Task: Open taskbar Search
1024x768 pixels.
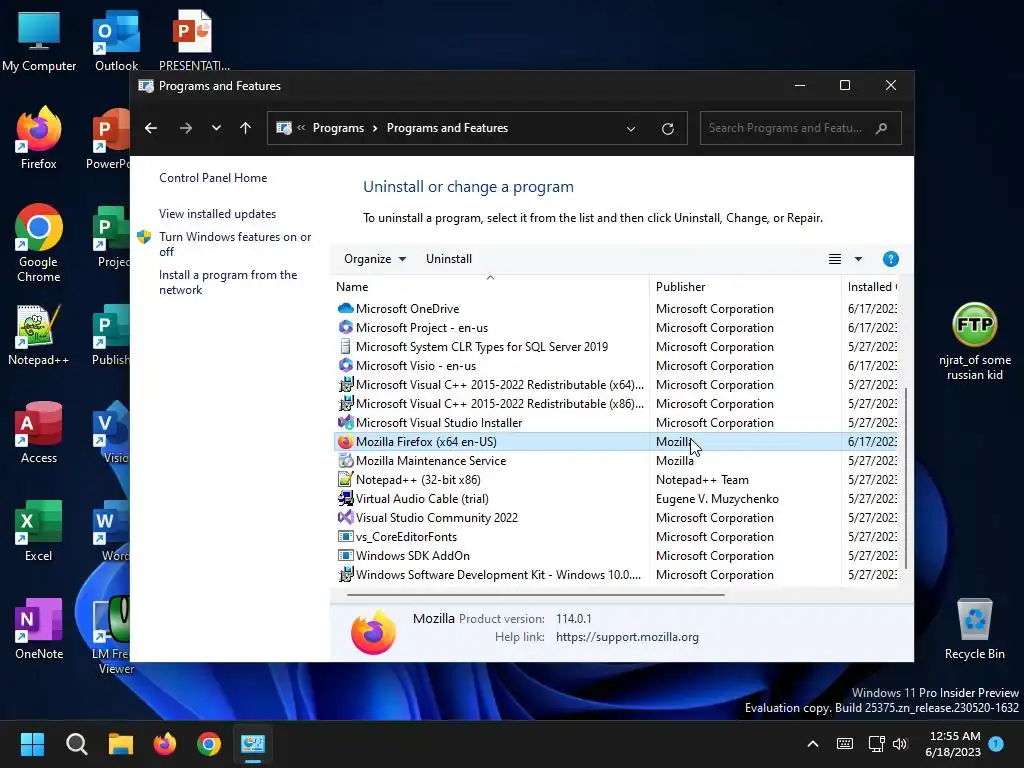Action: 76,744
